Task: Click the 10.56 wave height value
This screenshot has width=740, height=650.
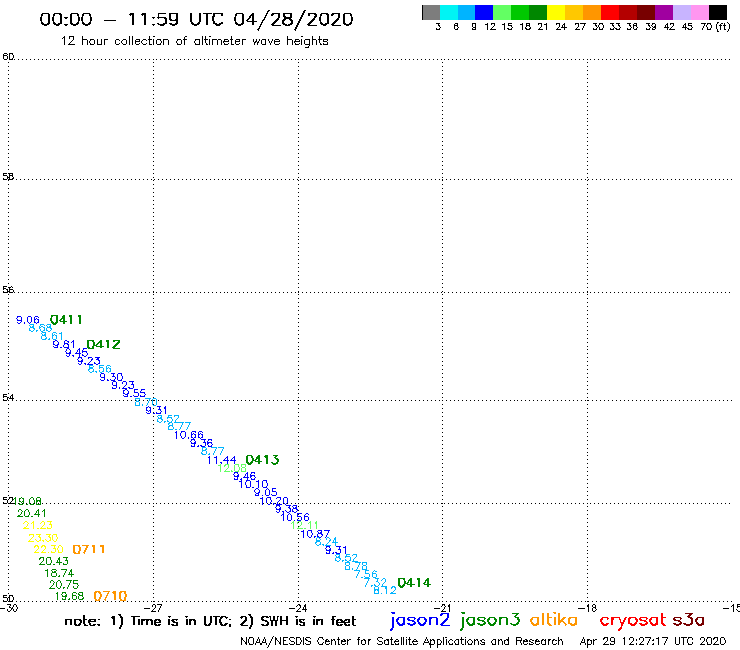Action: pos(295,517)
